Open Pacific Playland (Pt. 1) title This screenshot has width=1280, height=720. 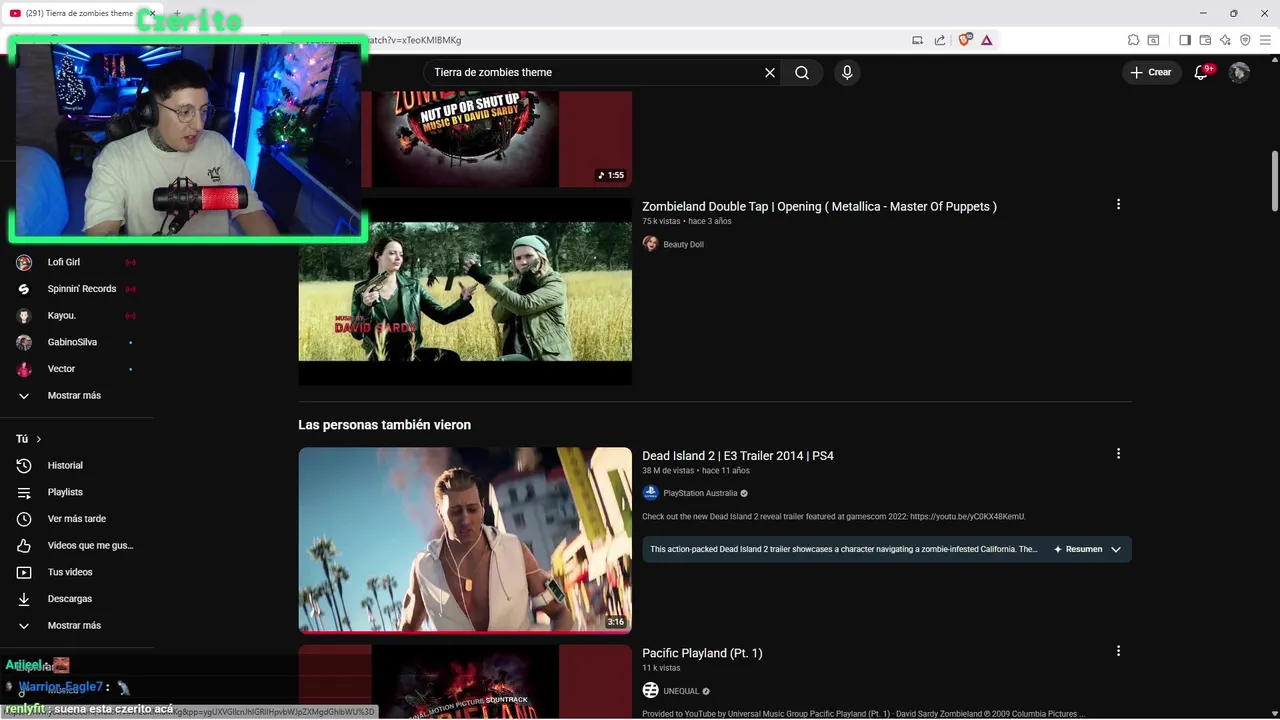coord(702,653)
